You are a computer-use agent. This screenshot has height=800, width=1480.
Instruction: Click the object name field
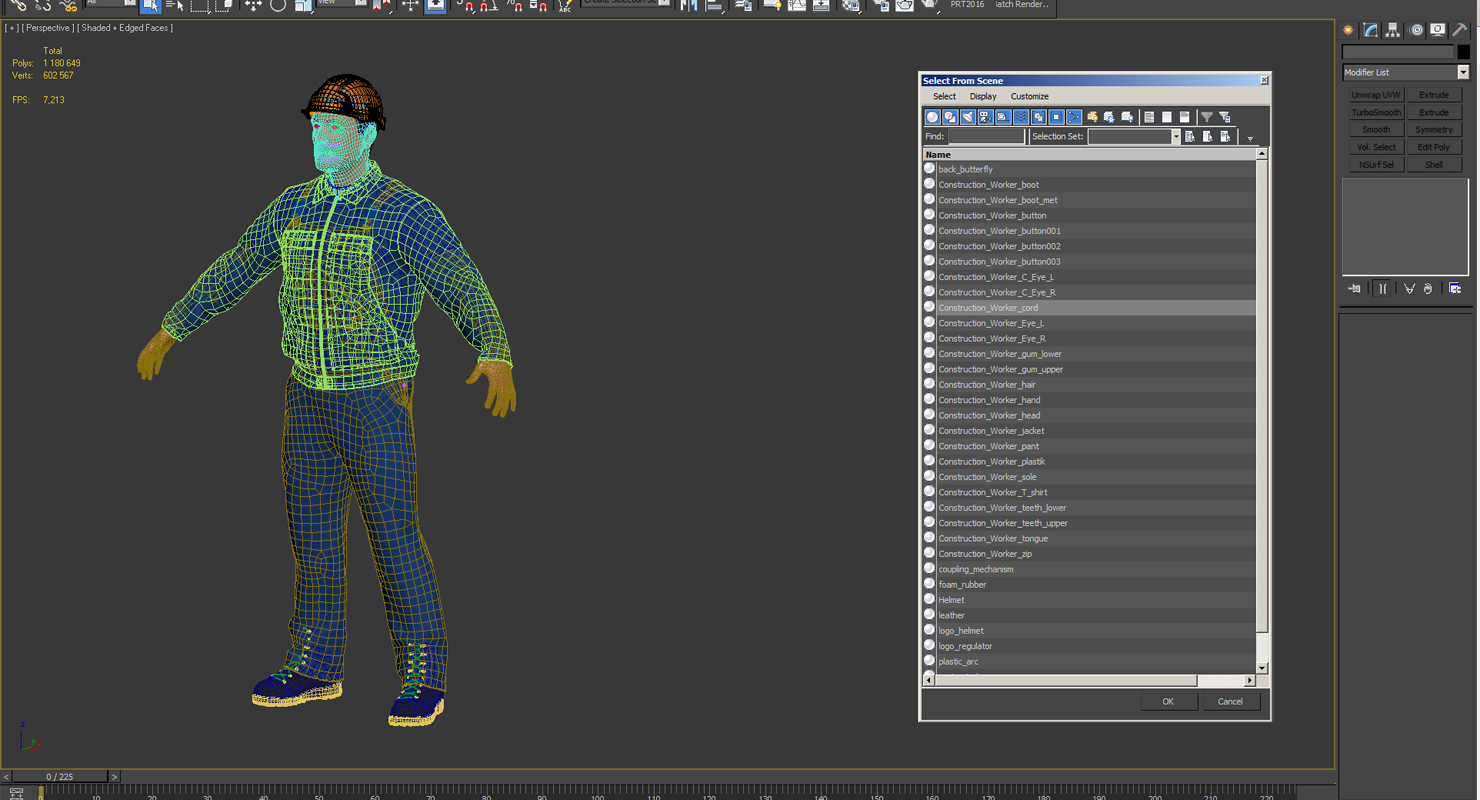1398,52
